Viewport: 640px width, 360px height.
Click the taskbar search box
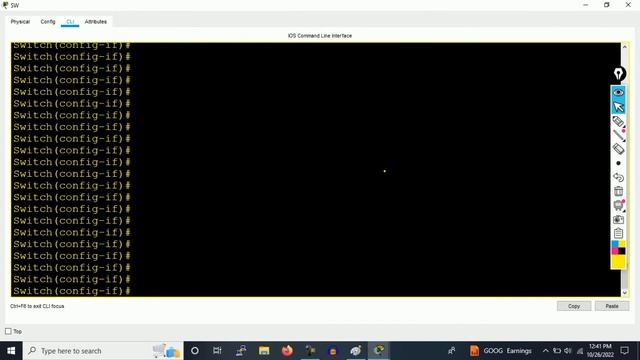(x=103, y=351)
